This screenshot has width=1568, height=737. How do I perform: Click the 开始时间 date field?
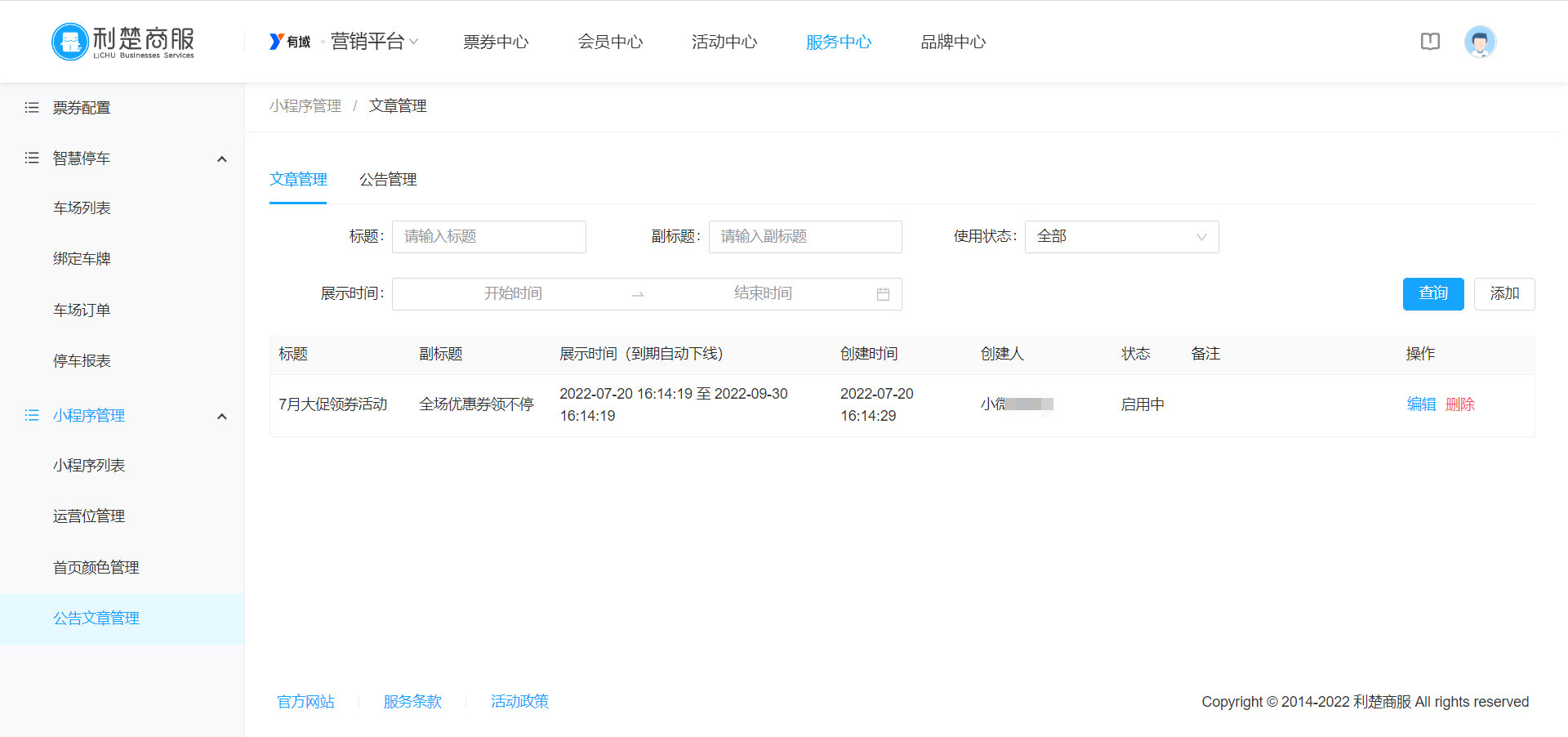513,293
